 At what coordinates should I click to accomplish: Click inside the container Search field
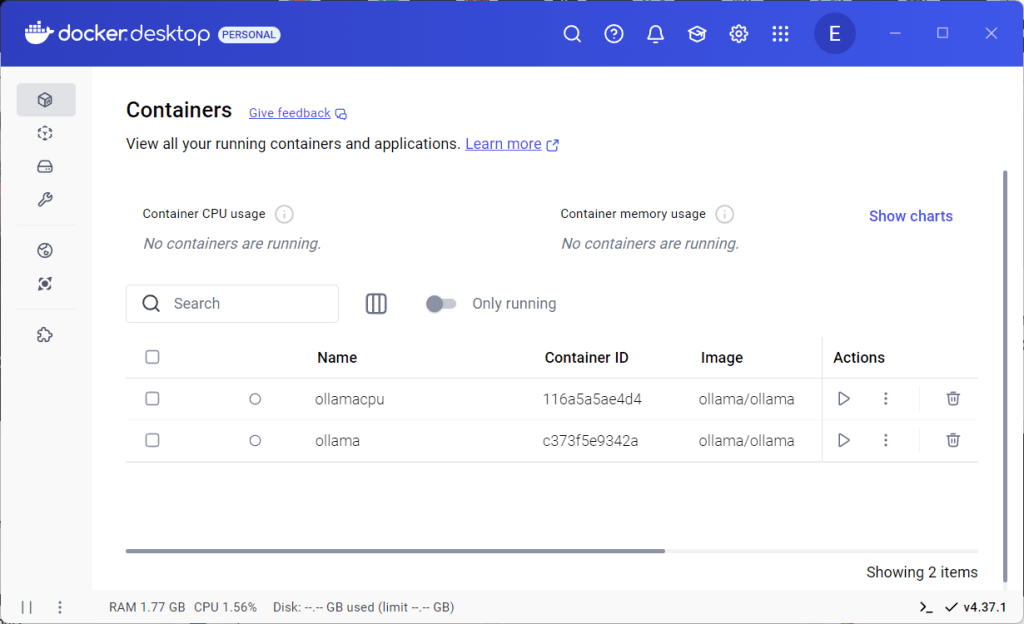232,303
